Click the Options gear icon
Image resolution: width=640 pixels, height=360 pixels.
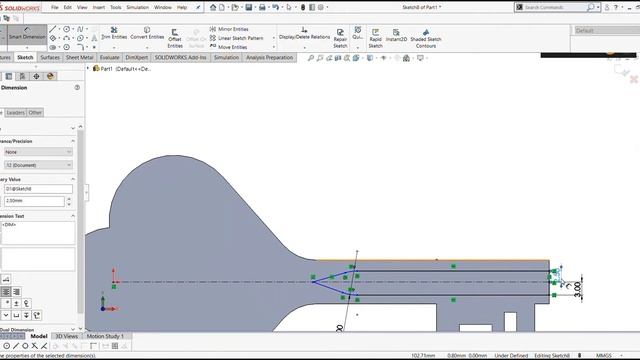tap(321, 7)
